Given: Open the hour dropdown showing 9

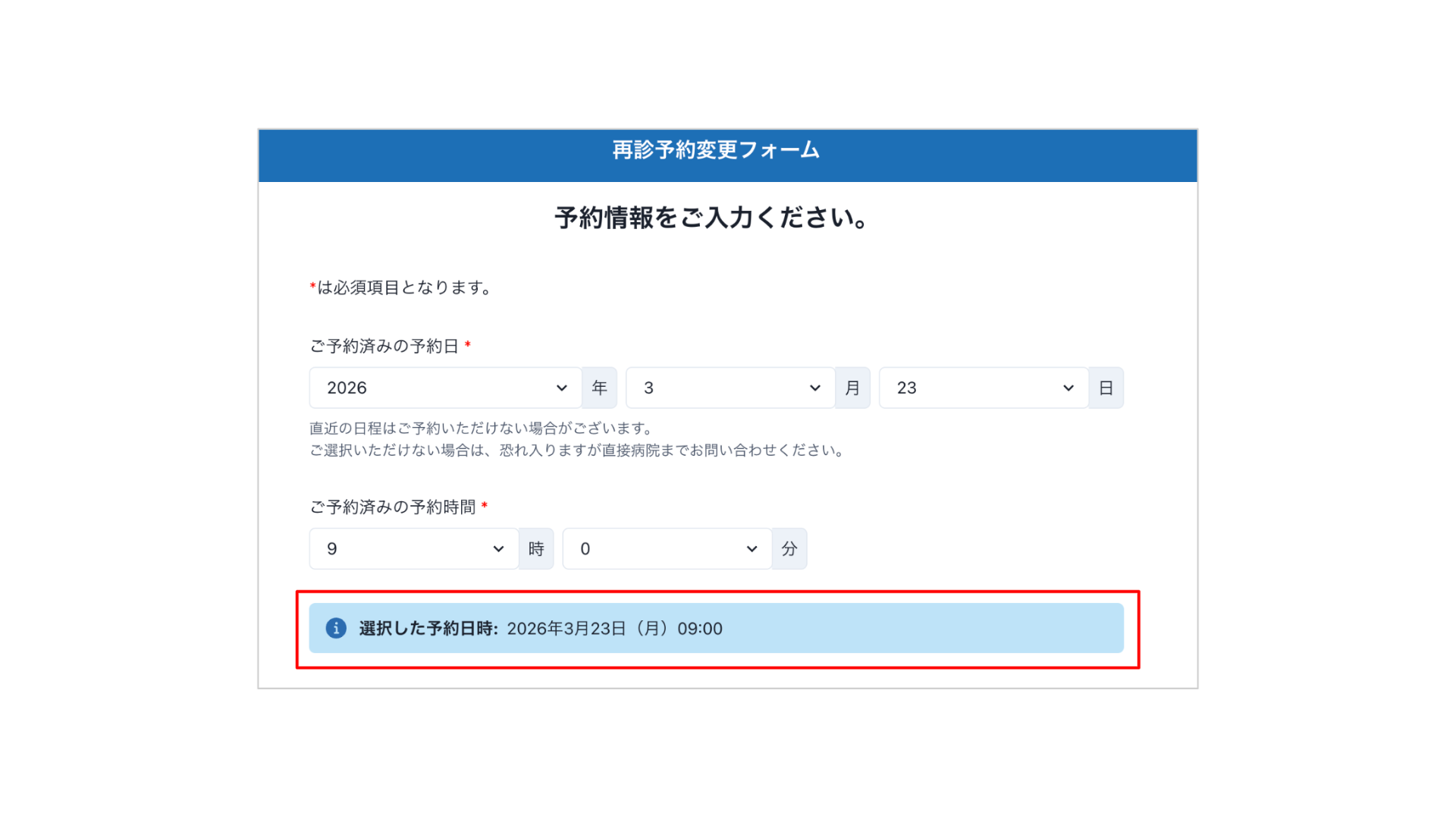Looking at the screenshot, I should (402, 548).
